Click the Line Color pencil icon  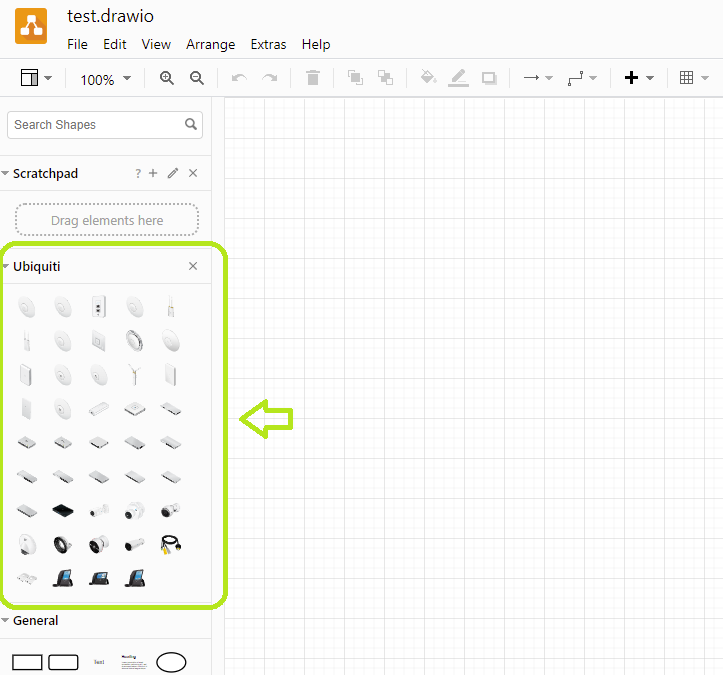click(458, 78)
